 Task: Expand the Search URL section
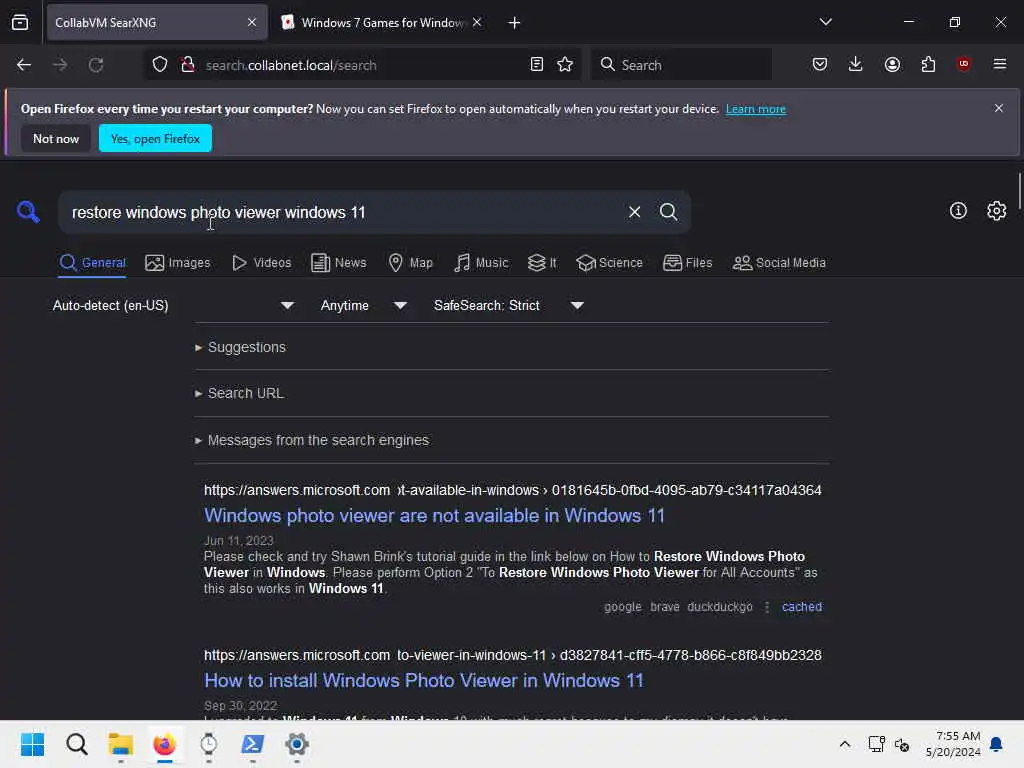pyautogui.click(x=239, y=393)
